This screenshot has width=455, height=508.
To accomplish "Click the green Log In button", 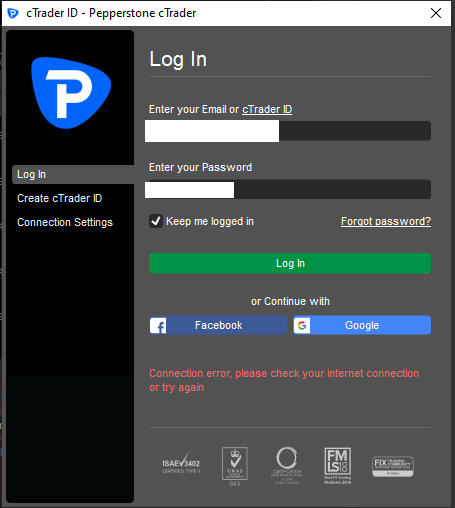I will point(290,263).
